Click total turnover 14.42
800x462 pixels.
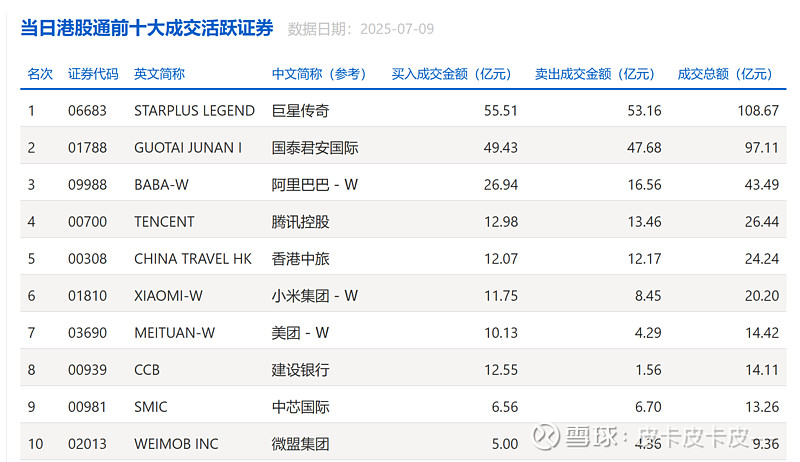[x=762, y=333]
